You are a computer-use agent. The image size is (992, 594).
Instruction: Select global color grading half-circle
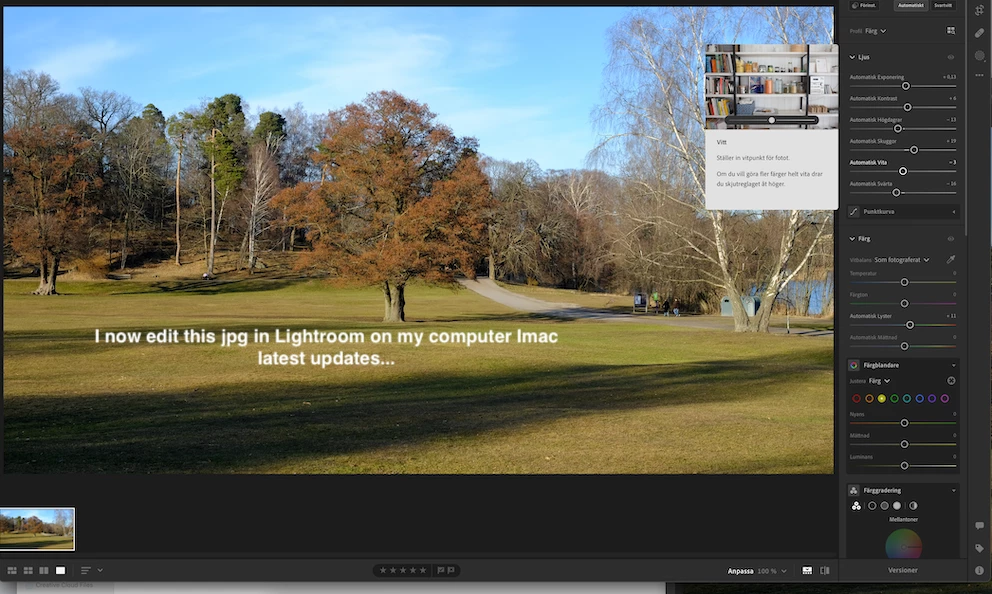point(913,505)
